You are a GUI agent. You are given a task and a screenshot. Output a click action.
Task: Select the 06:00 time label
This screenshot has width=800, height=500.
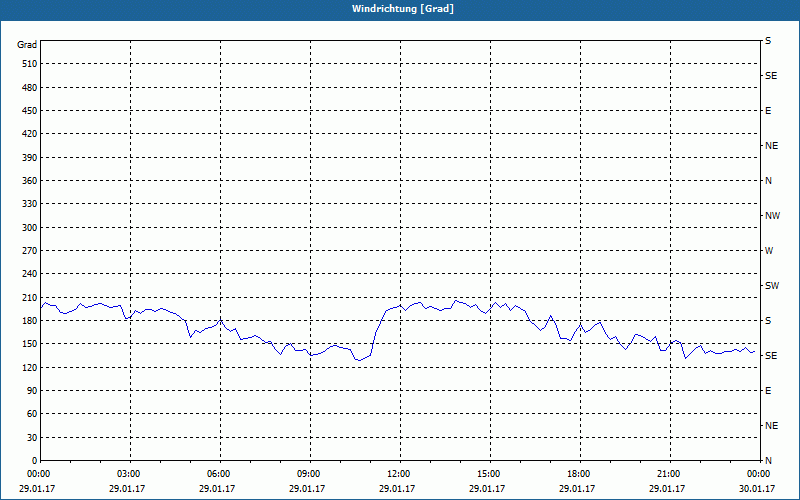click(x=220, y=474)
